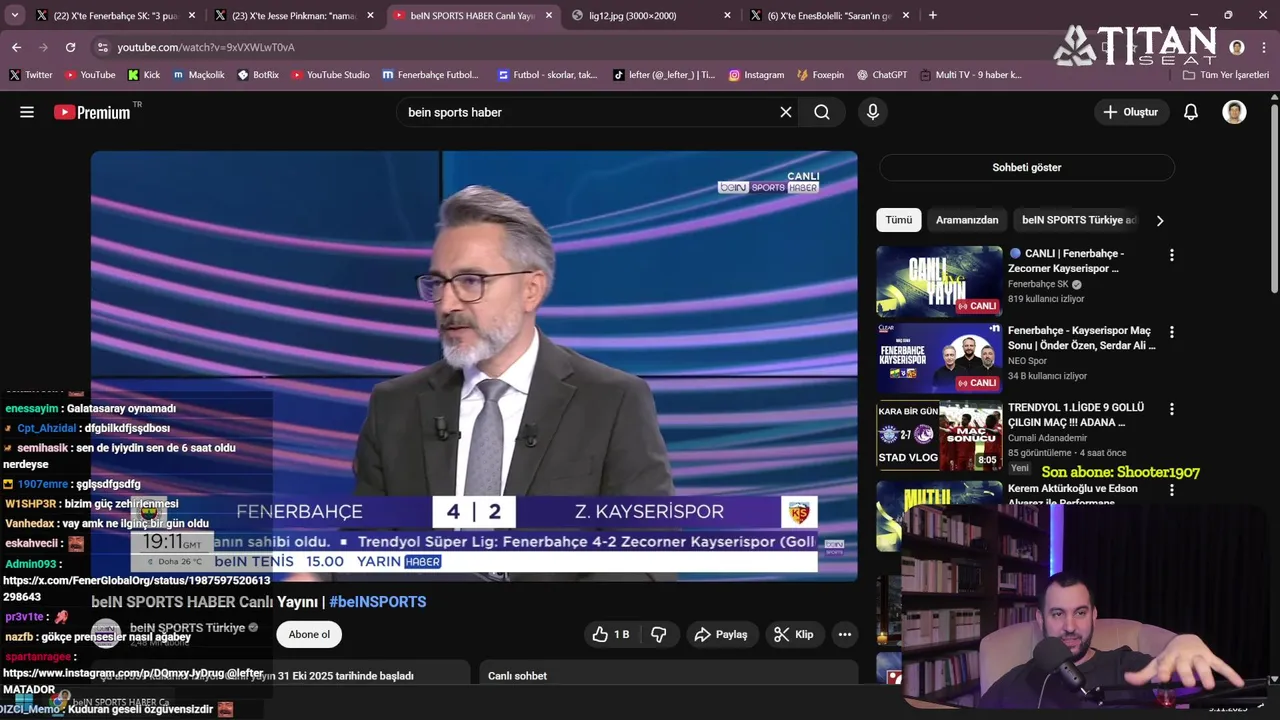Open the YouTube hamburger guide menu
Image resolution: width=1280 pixels, height=720 pixels.
27,112
